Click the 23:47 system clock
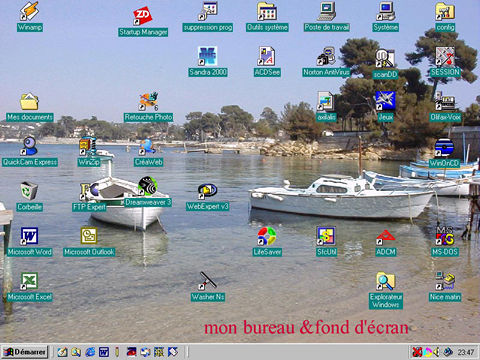Image resolution: width=480 pixels, height=360 pixels. 466,352
